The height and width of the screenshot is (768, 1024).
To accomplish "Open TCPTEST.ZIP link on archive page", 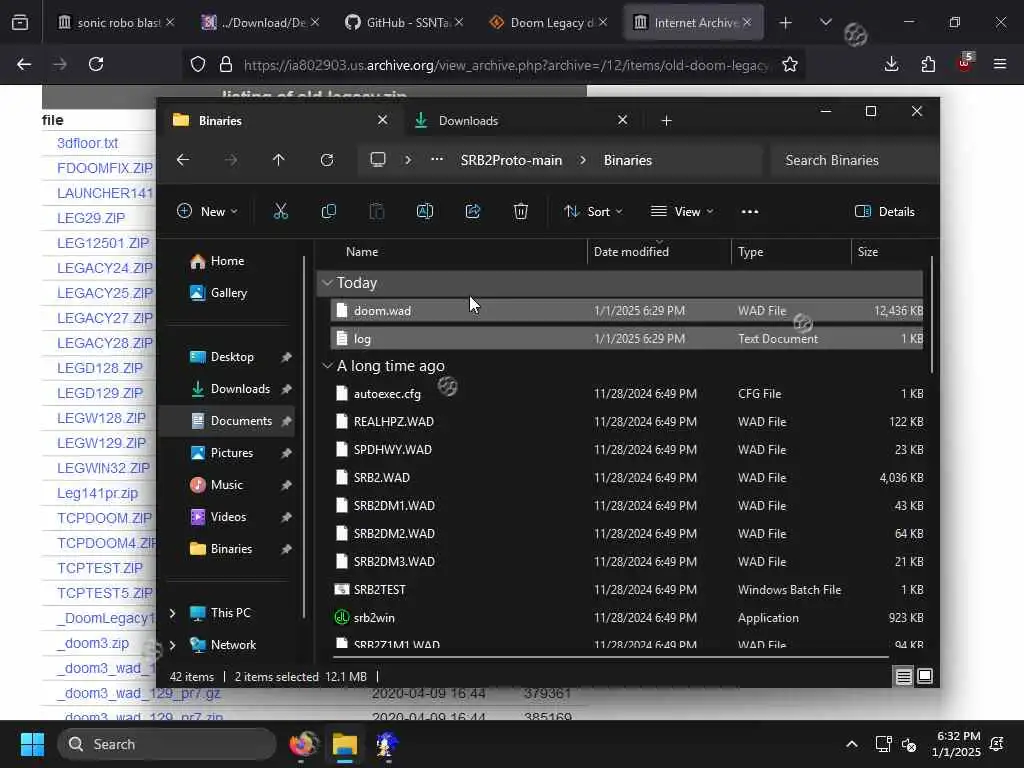I will click(x=100, y=568).
